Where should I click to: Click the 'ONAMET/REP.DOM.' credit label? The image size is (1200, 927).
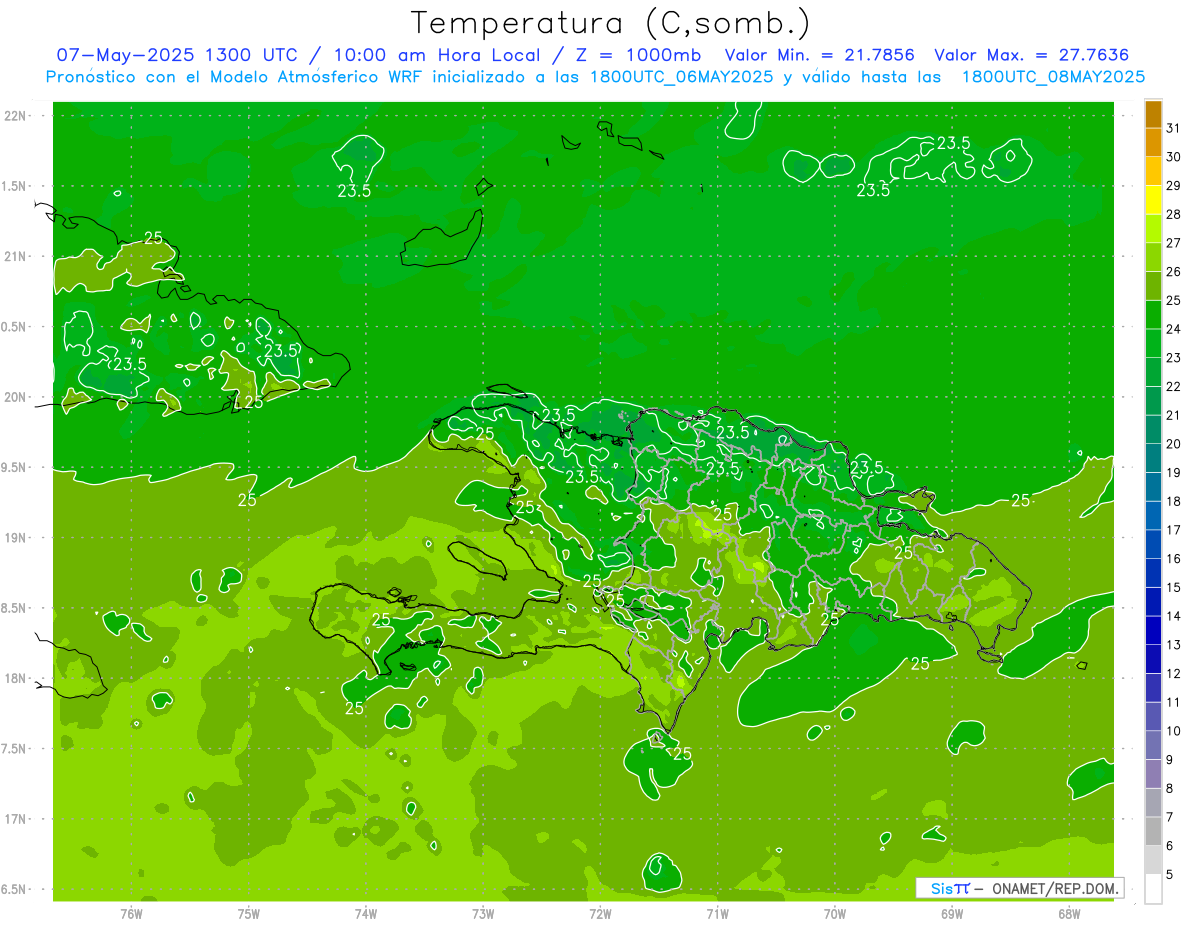coord(1055,888)
